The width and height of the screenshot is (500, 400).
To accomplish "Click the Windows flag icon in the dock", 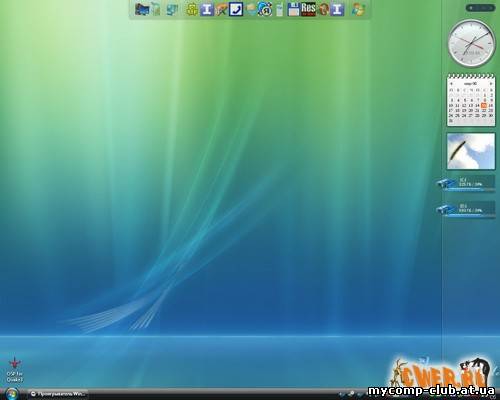I will (x=358, y=9).
